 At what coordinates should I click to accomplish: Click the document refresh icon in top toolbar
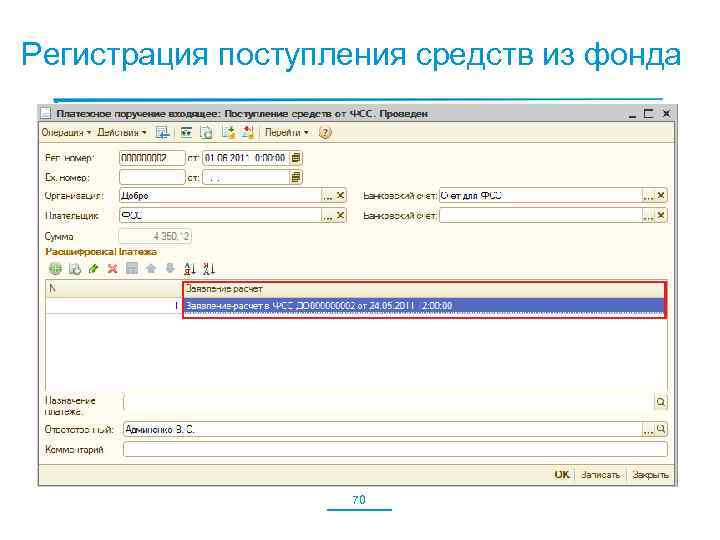pos(206,133)
